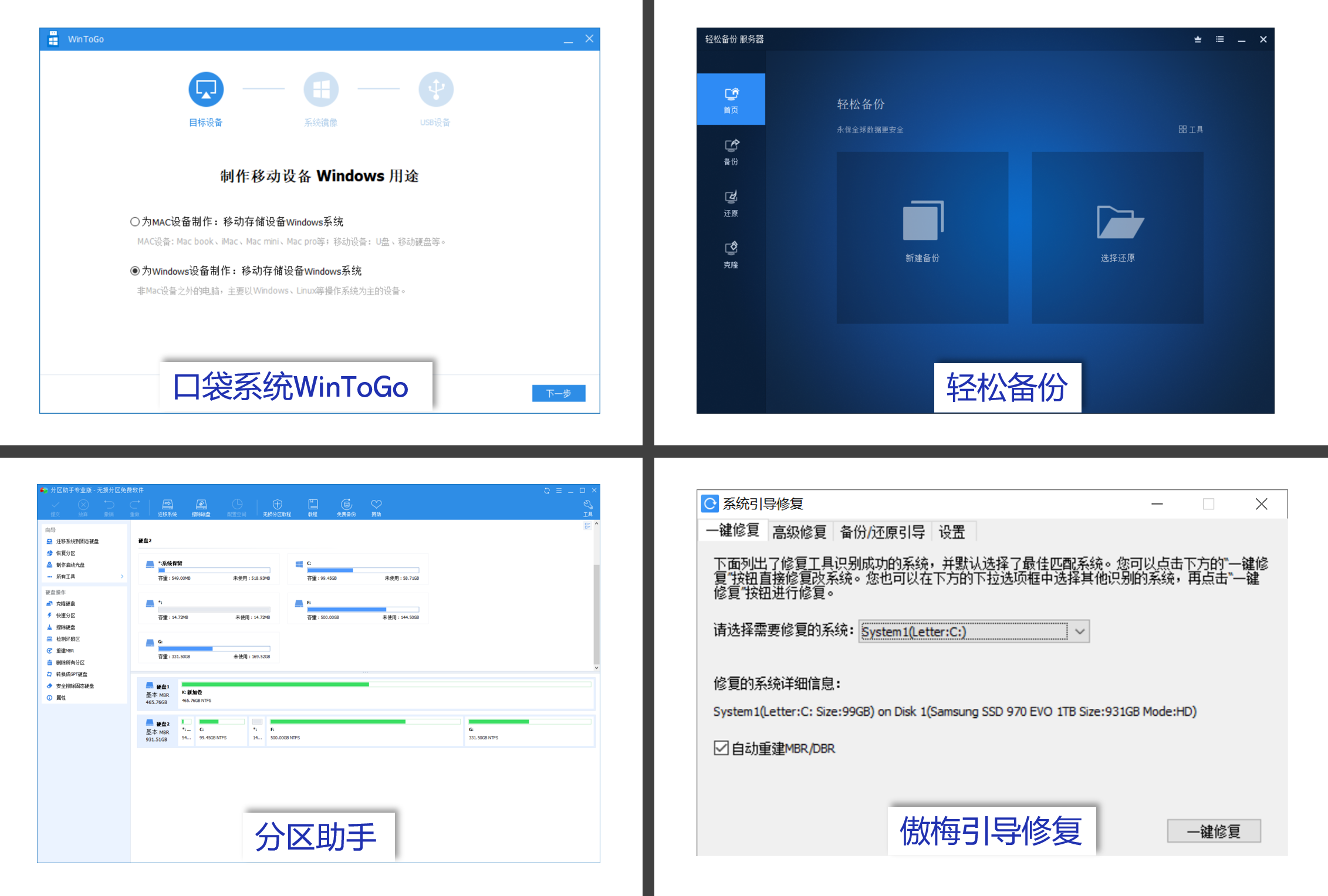Select 为Windows设备制作 radio option in WinToGo
This screenshot has height=896, width=1328.
(135, 271)
